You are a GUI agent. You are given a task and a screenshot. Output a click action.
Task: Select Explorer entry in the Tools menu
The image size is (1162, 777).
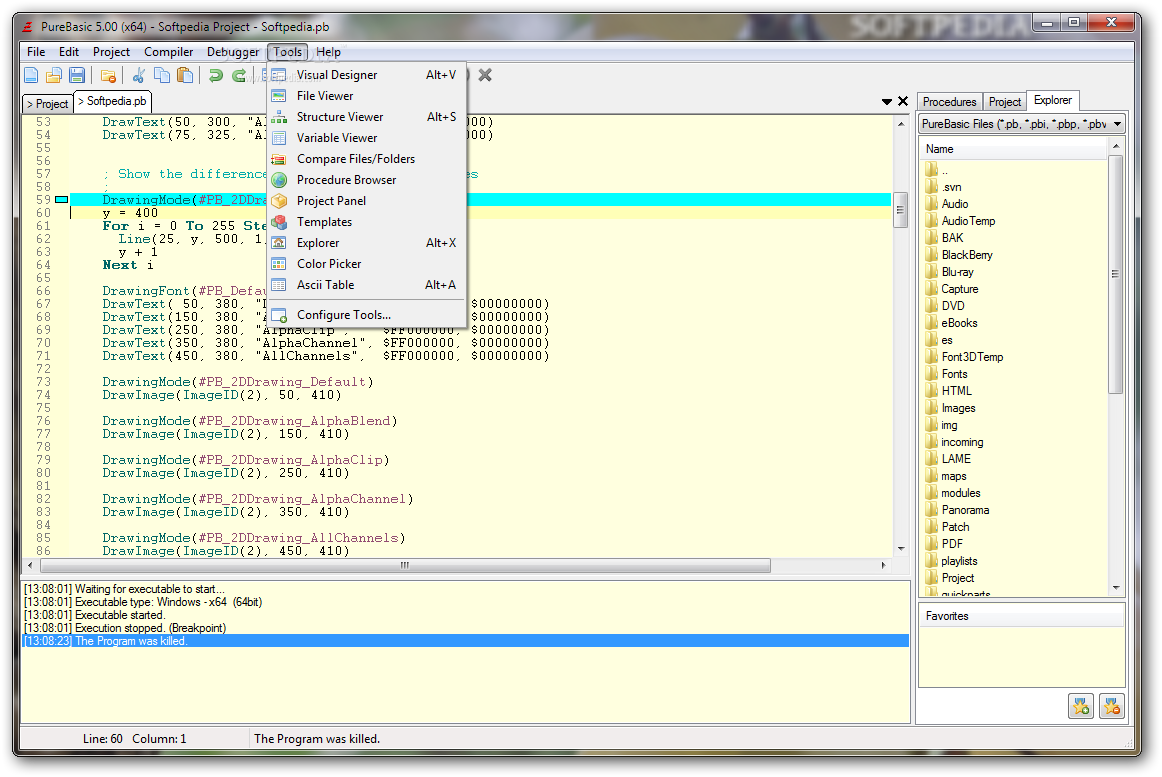tap(366, 243)
